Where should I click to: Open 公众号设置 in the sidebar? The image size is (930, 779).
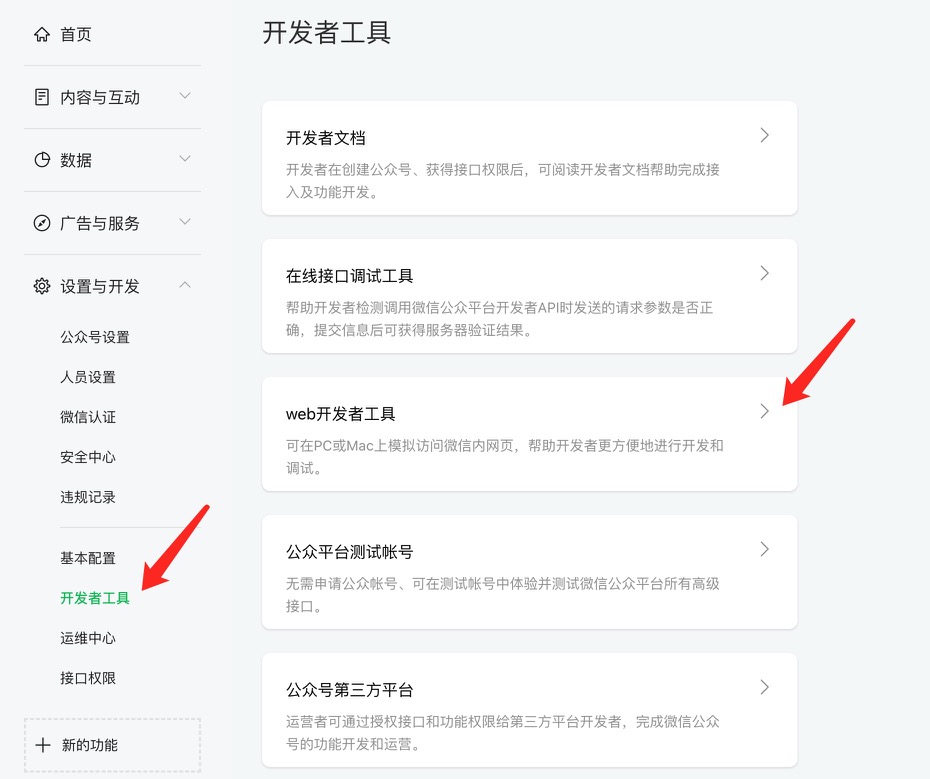coord(95,337)
